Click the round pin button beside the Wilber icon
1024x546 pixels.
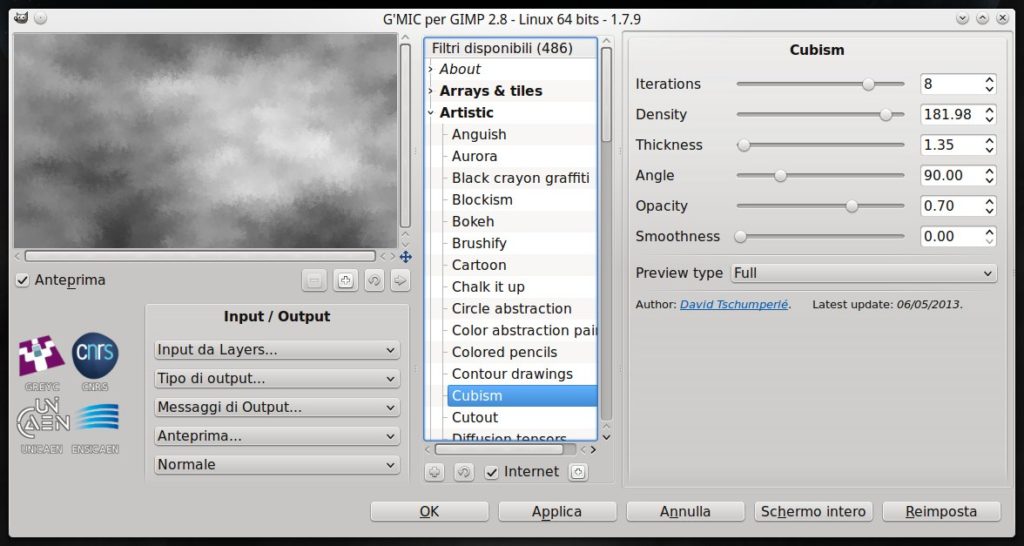click(40, 19)
